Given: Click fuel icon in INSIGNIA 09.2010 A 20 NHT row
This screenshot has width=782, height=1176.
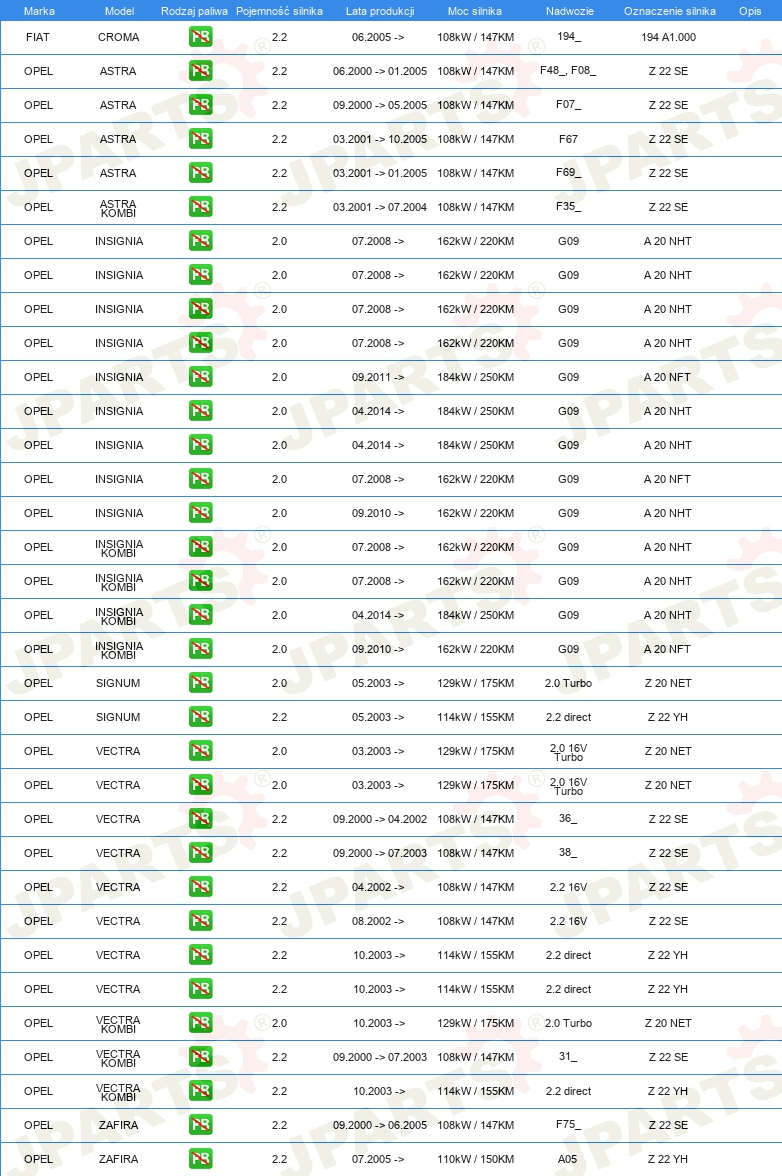Looking at the screenshot, I should pyautogui.click(x=200, y=513).
